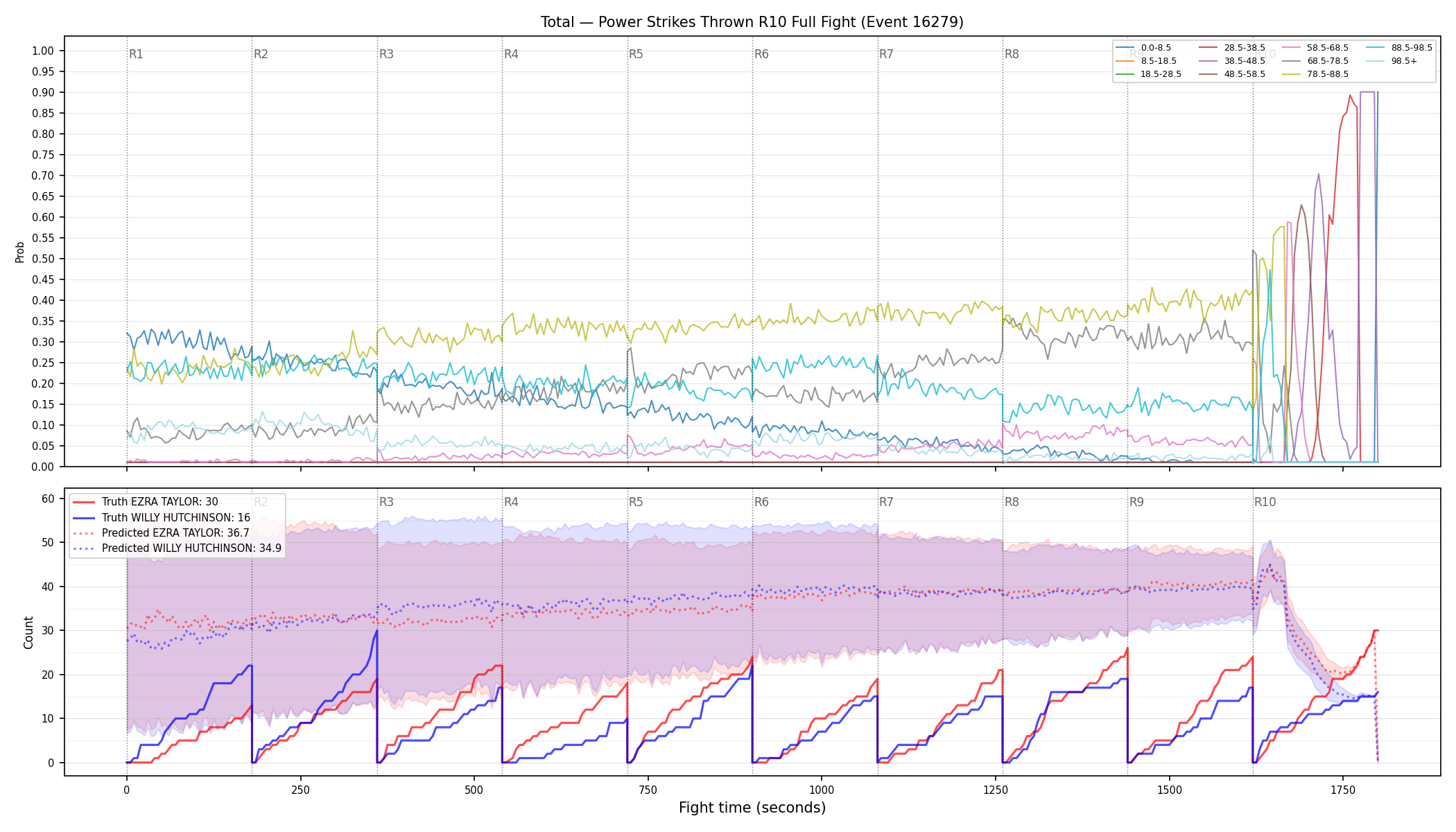Click the '1500' tick on the x-axis
Image resolution: width=1456 pixels, height=832 pixels.
click(1170, 790)
